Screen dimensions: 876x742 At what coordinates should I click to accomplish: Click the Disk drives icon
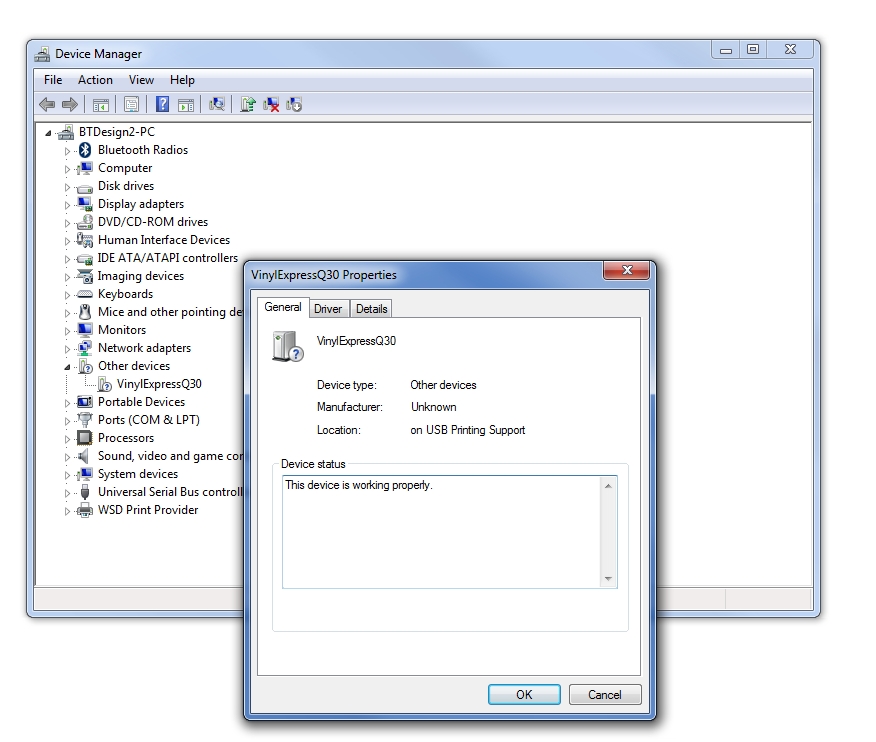[85, 187]
